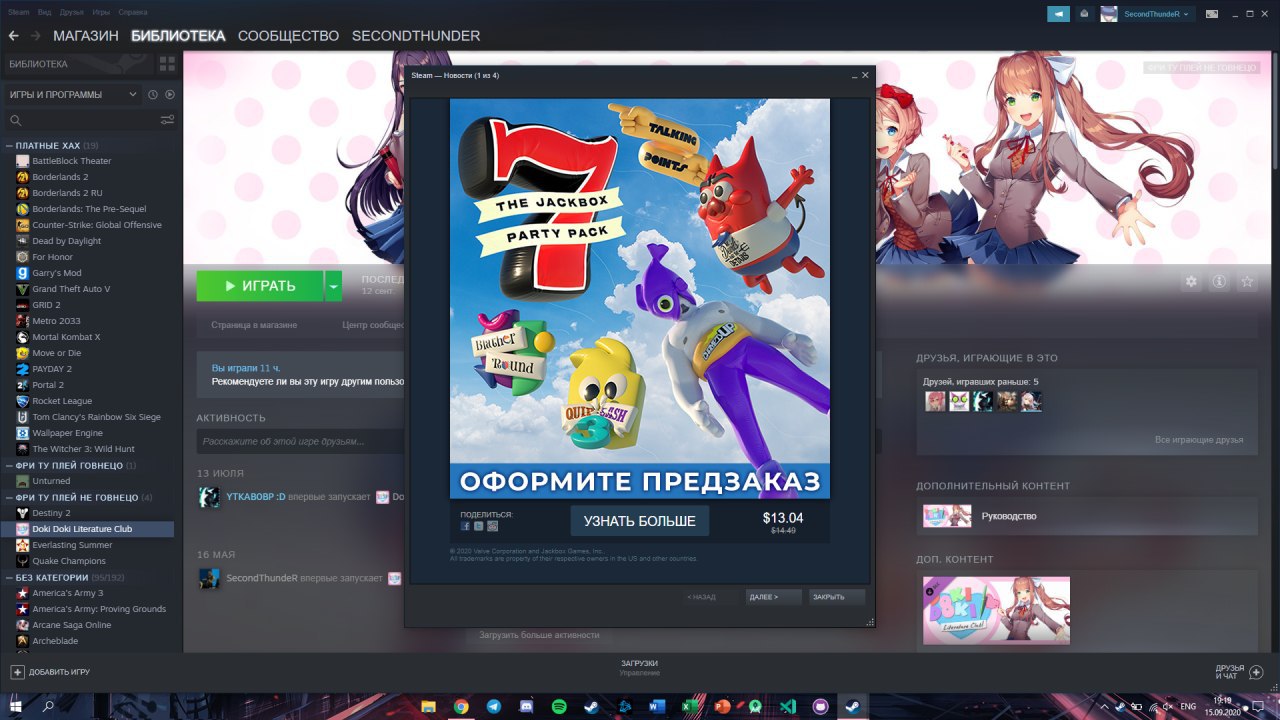Open Windows Start menu
The width and height of the screenshot is (1280, 720).
pos(16,706)
